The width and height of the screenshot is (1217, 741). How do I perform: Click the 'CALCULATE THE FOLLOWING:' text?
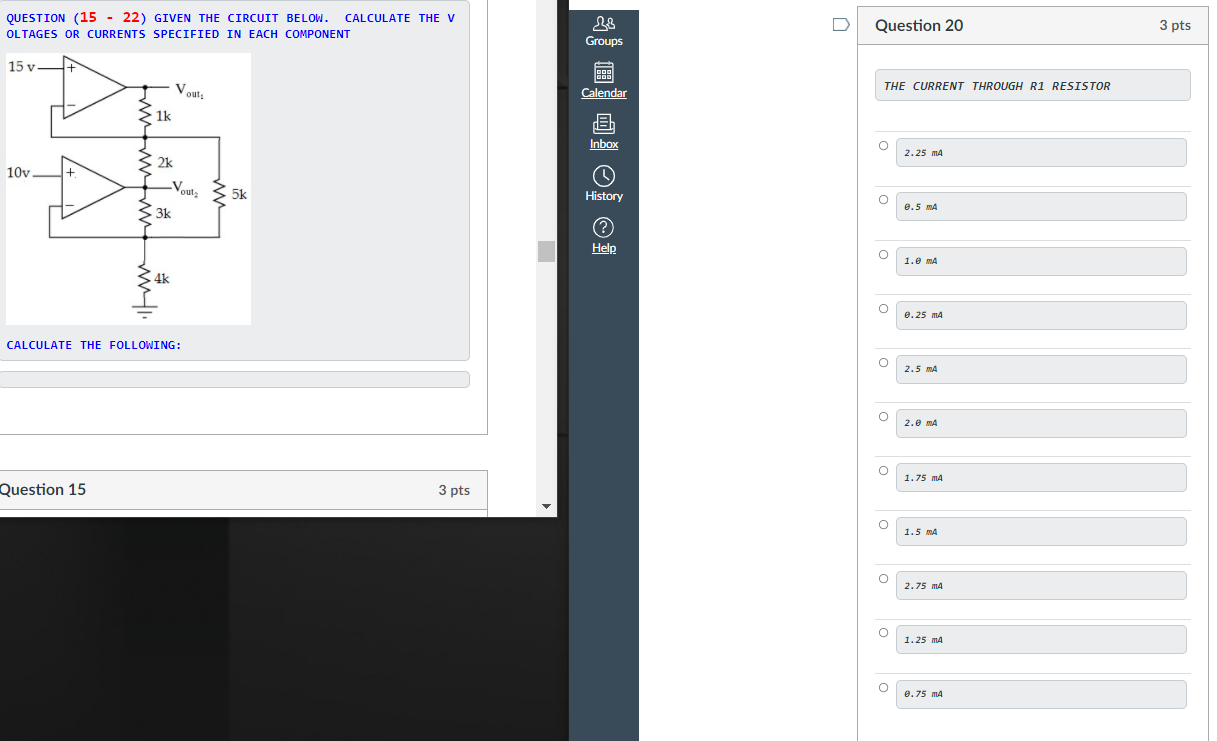(x=94, y=345)
